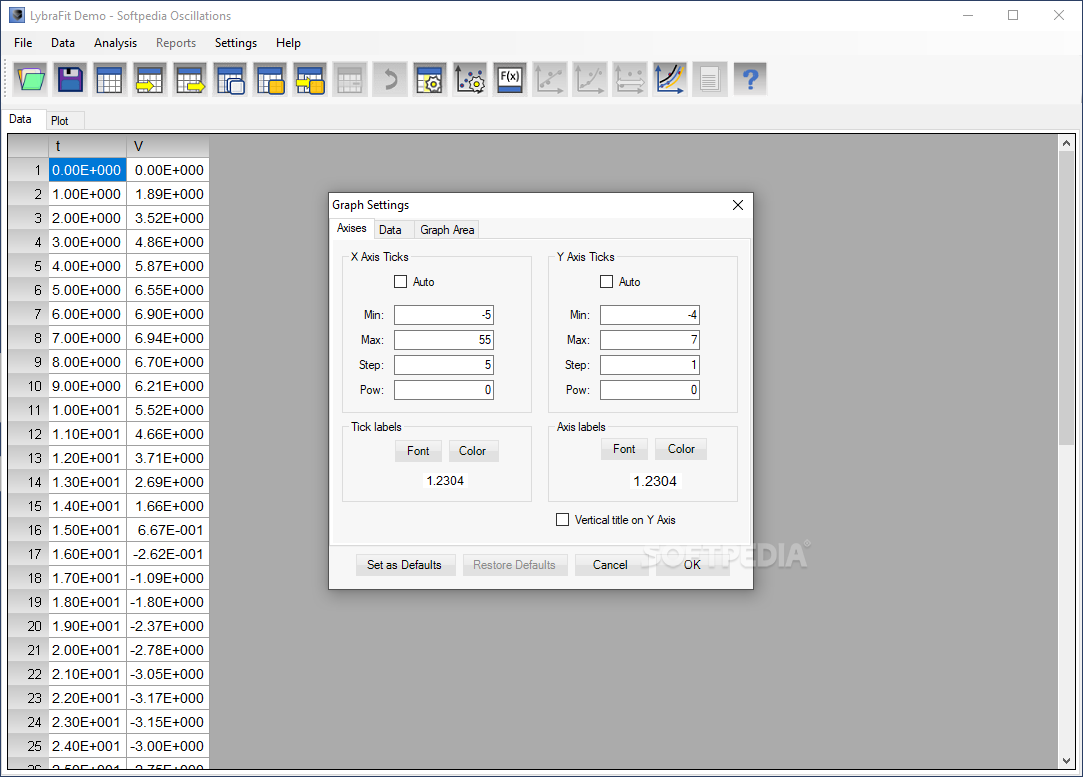Select cell 6.94E+000 in row 8

coord(168,338)
